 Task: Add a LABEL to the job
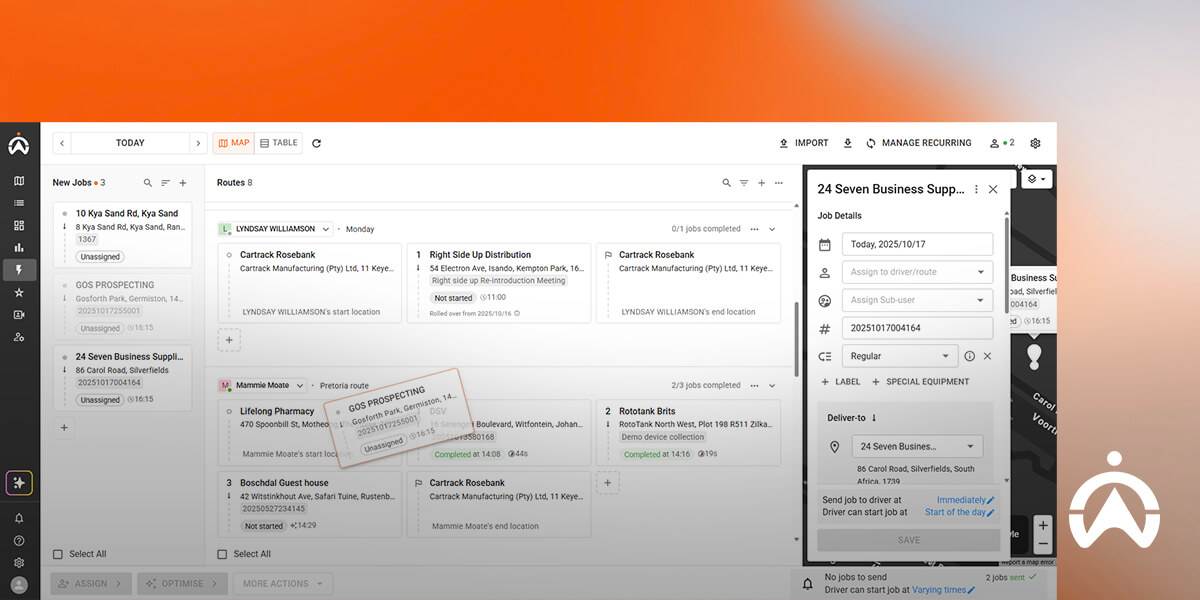pos(841,382)
